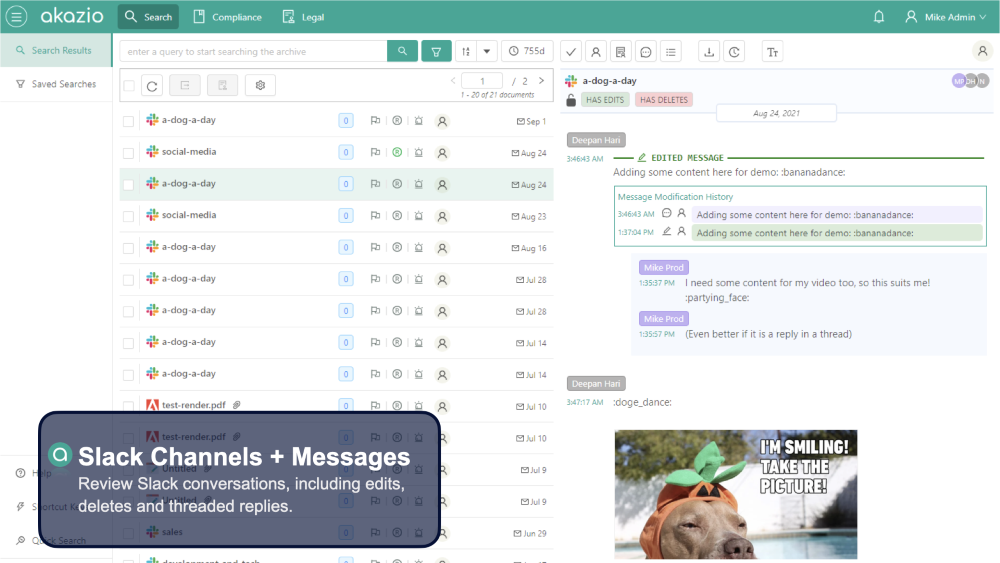The image size is (1000, 563).
Task: Flag the a-dog-a-day Sep 1 document
Action: (x=375, y=121)
